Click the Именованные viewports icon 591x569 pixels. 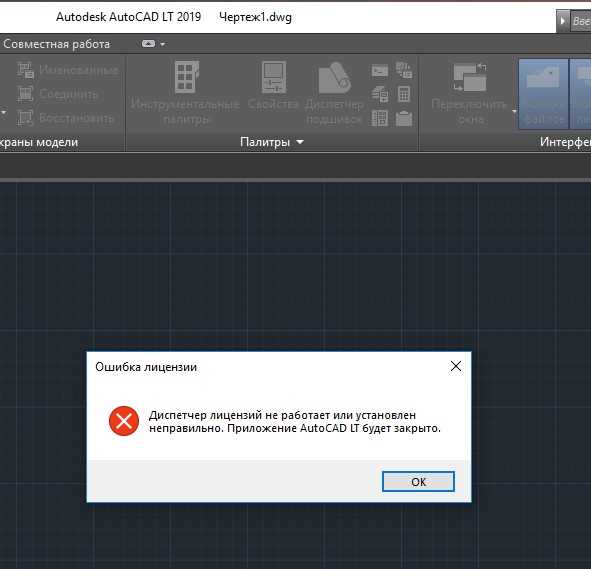[26, 70]
